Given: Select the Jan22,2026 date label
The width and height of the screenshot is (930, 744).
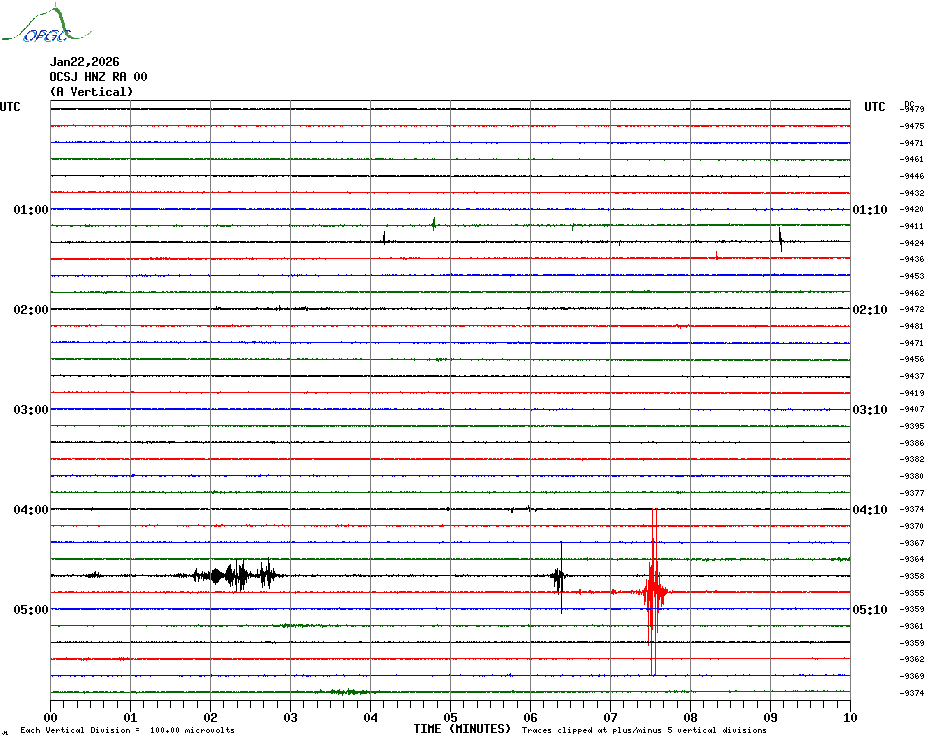Looking at the screenshot, I should point(84,62).
